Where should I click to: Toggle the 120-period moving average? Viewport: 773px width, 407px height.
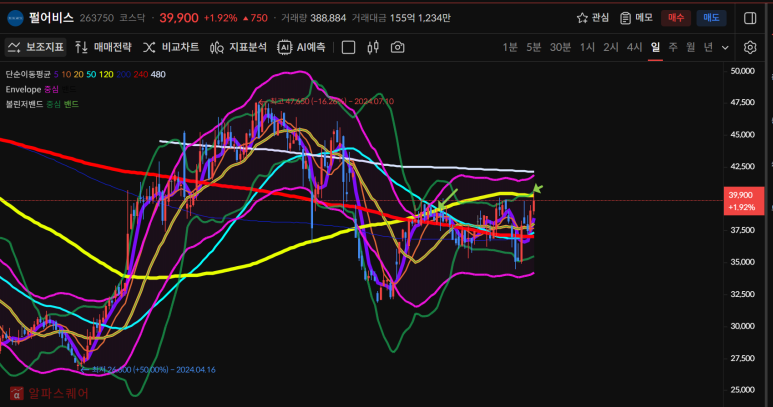coord(106,74)
